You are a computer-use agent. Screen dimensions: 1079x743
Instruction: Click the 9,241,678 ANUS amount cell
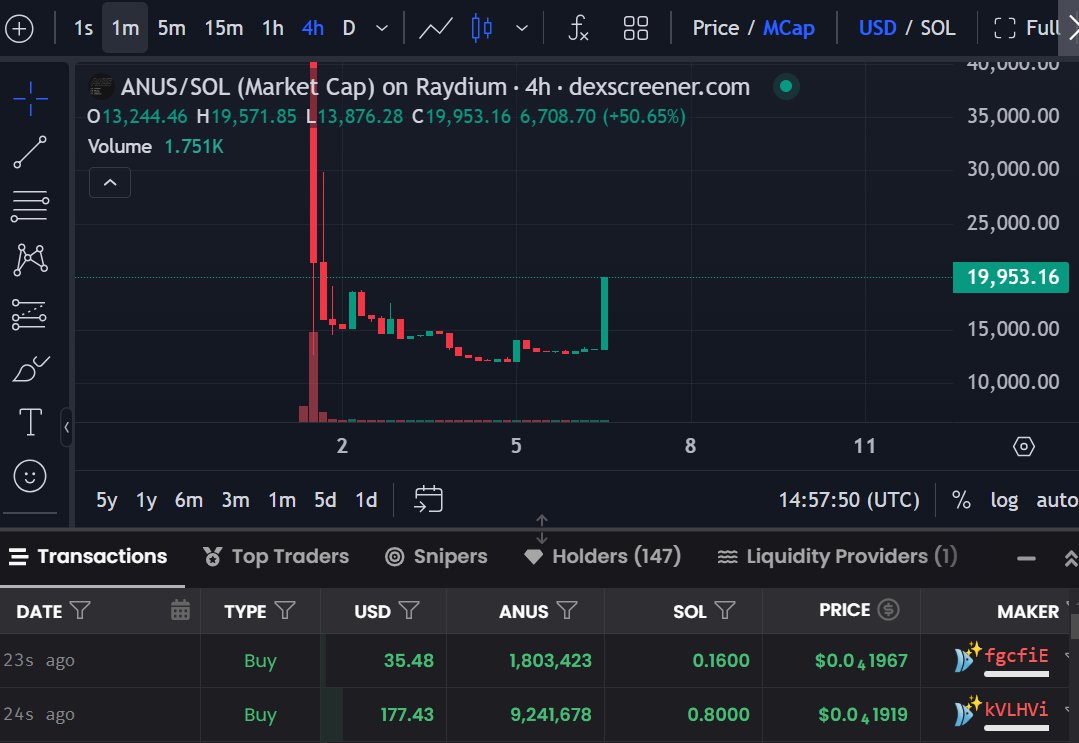tap(551, 715)
